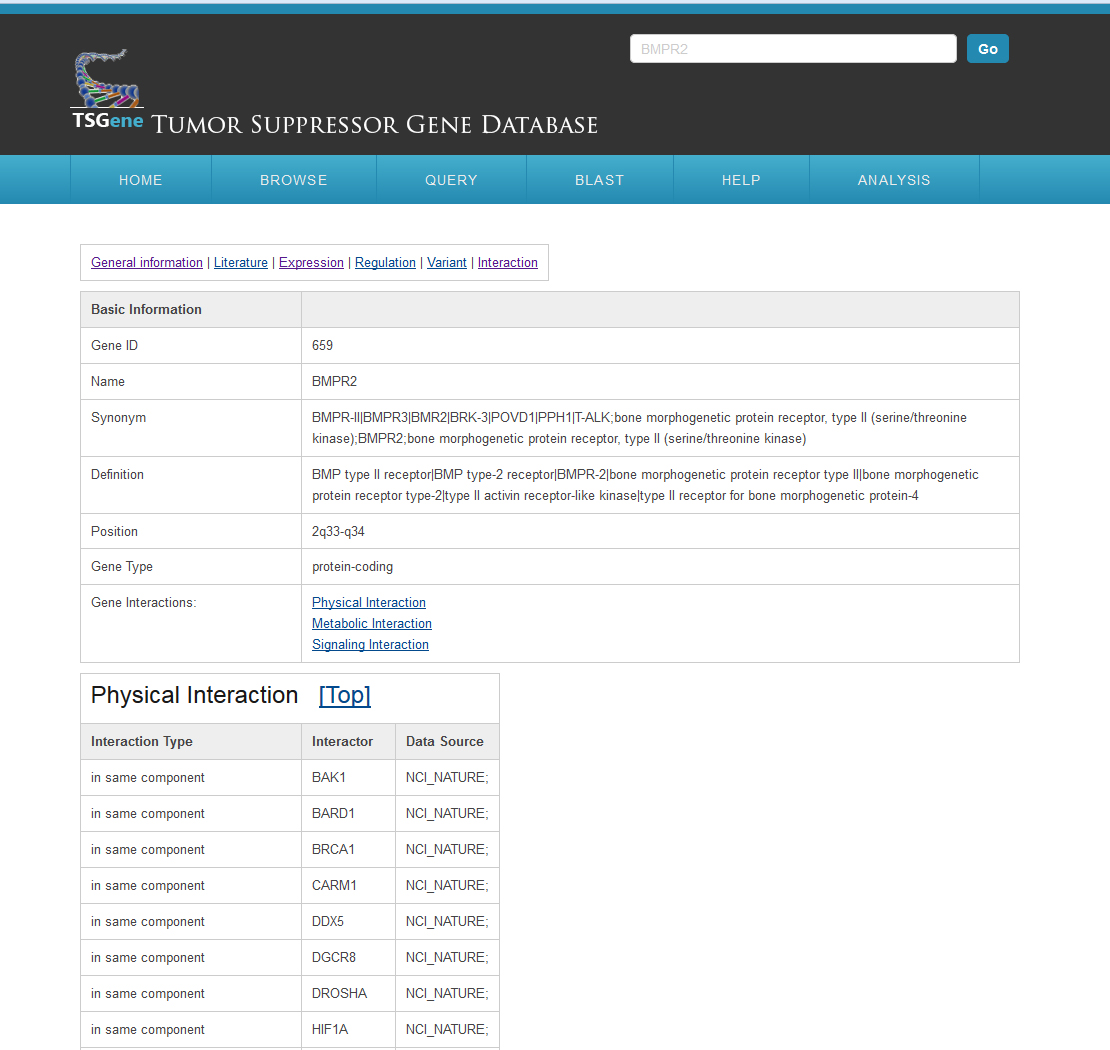Select the BAK1 interactor cell
This screenshot has width=1110, height=1050.
348,777
